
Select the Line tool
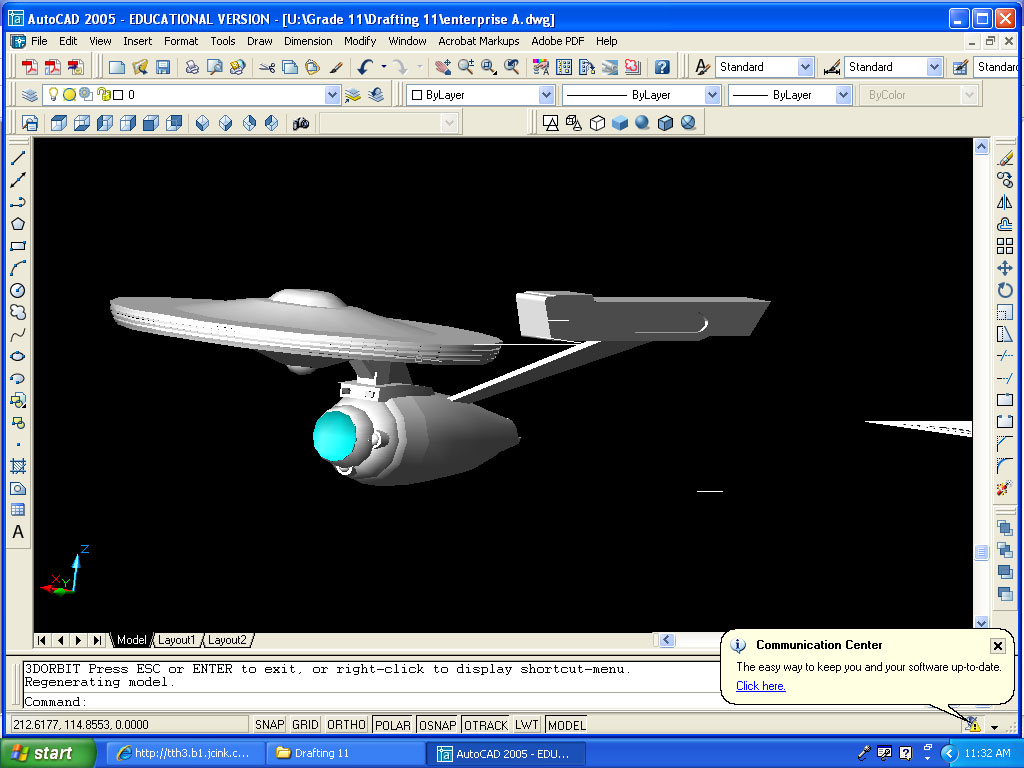17,157
